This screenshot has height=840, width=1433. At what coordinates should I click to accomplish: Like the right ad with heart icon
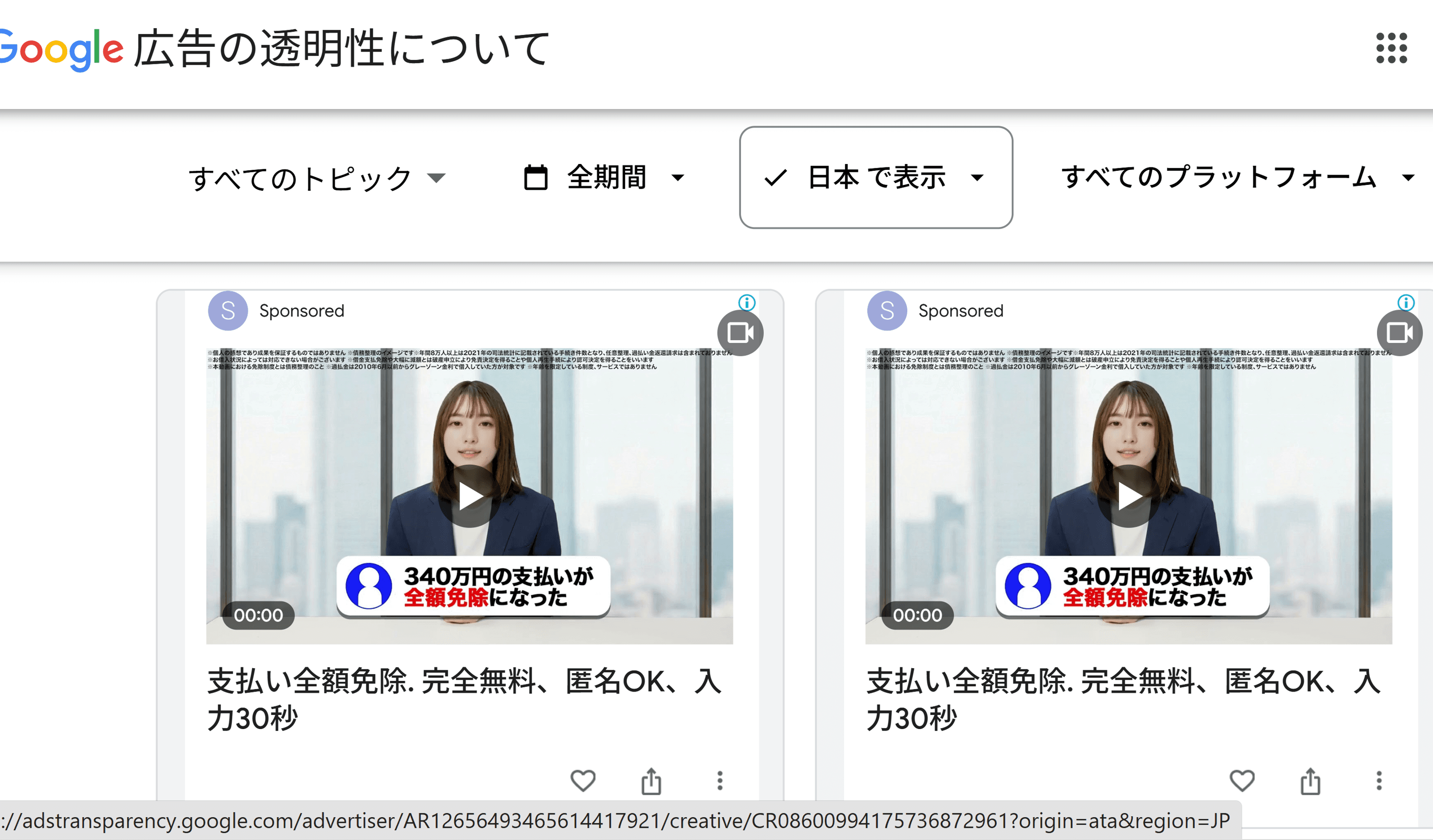1242,781
